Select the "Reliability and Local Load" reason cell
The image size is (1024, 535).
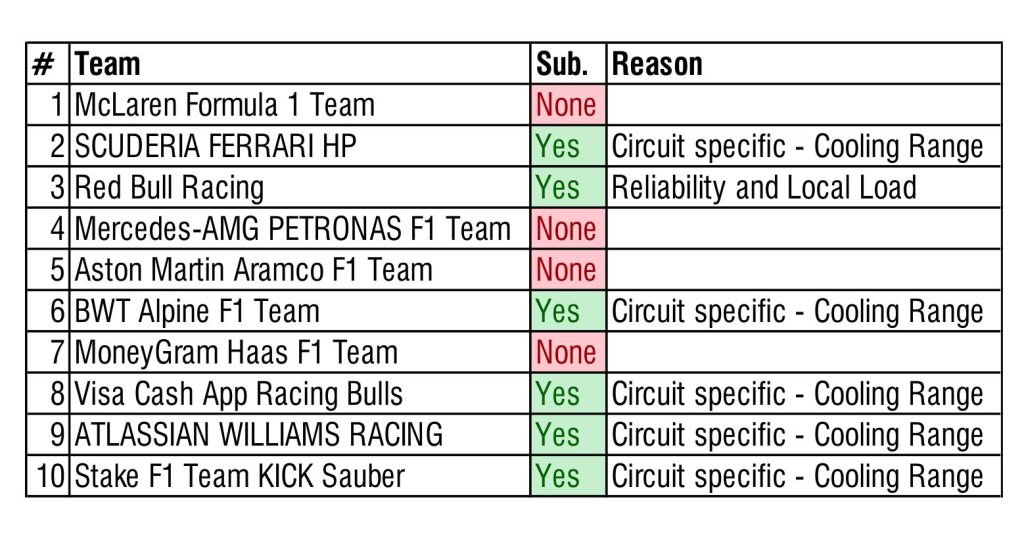pos(764,187)
